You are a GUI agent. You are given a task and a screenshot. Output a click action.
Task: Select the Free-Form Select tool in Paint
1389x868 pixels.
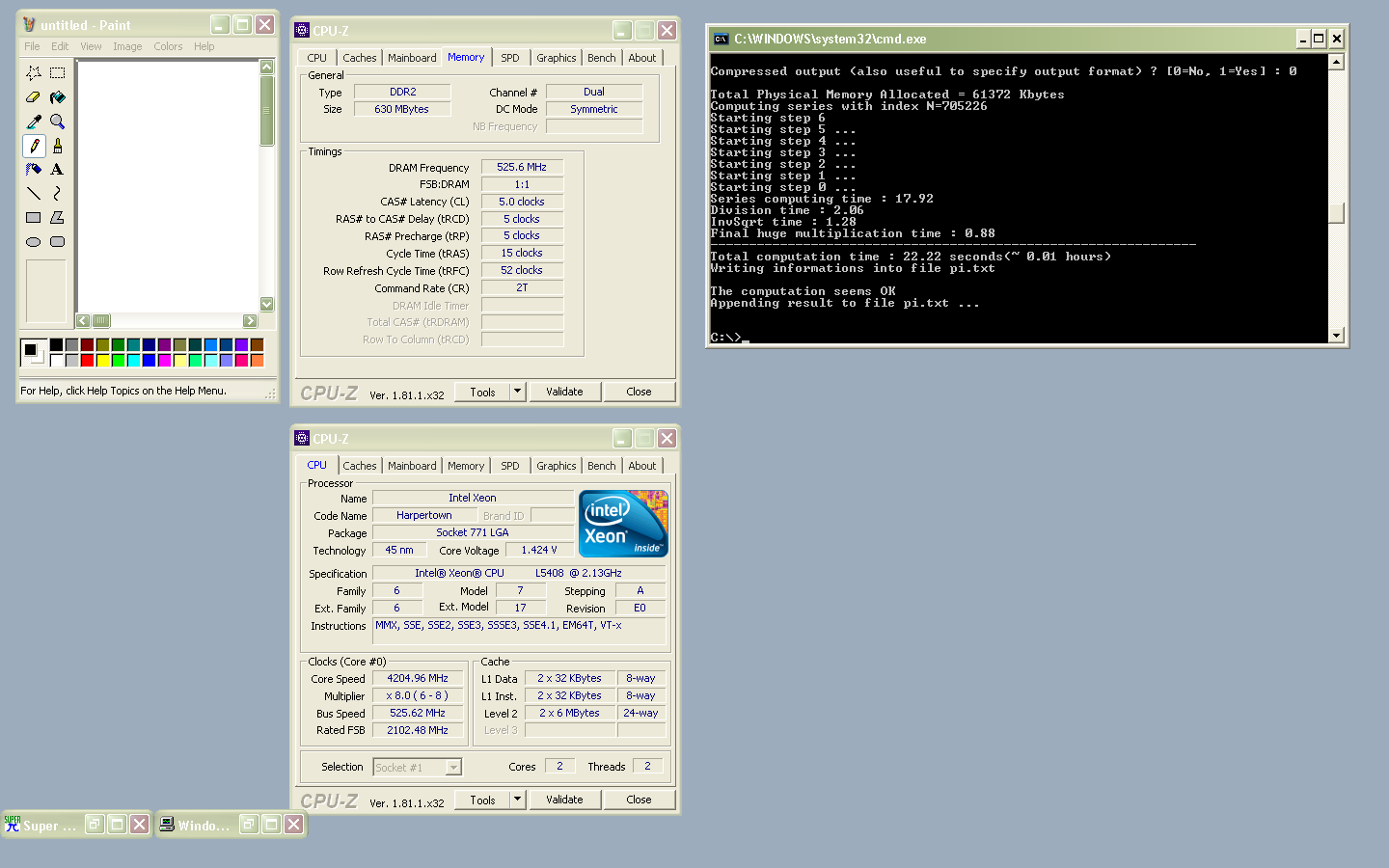(34, 73)
